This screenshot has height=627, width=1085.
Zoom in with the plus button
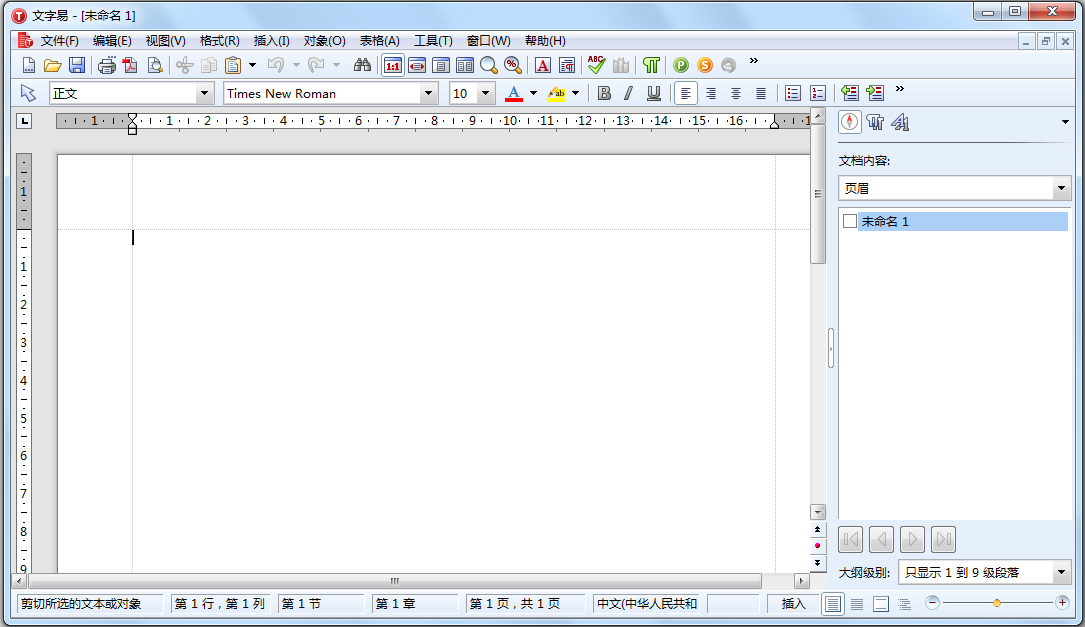(1062, 603)
